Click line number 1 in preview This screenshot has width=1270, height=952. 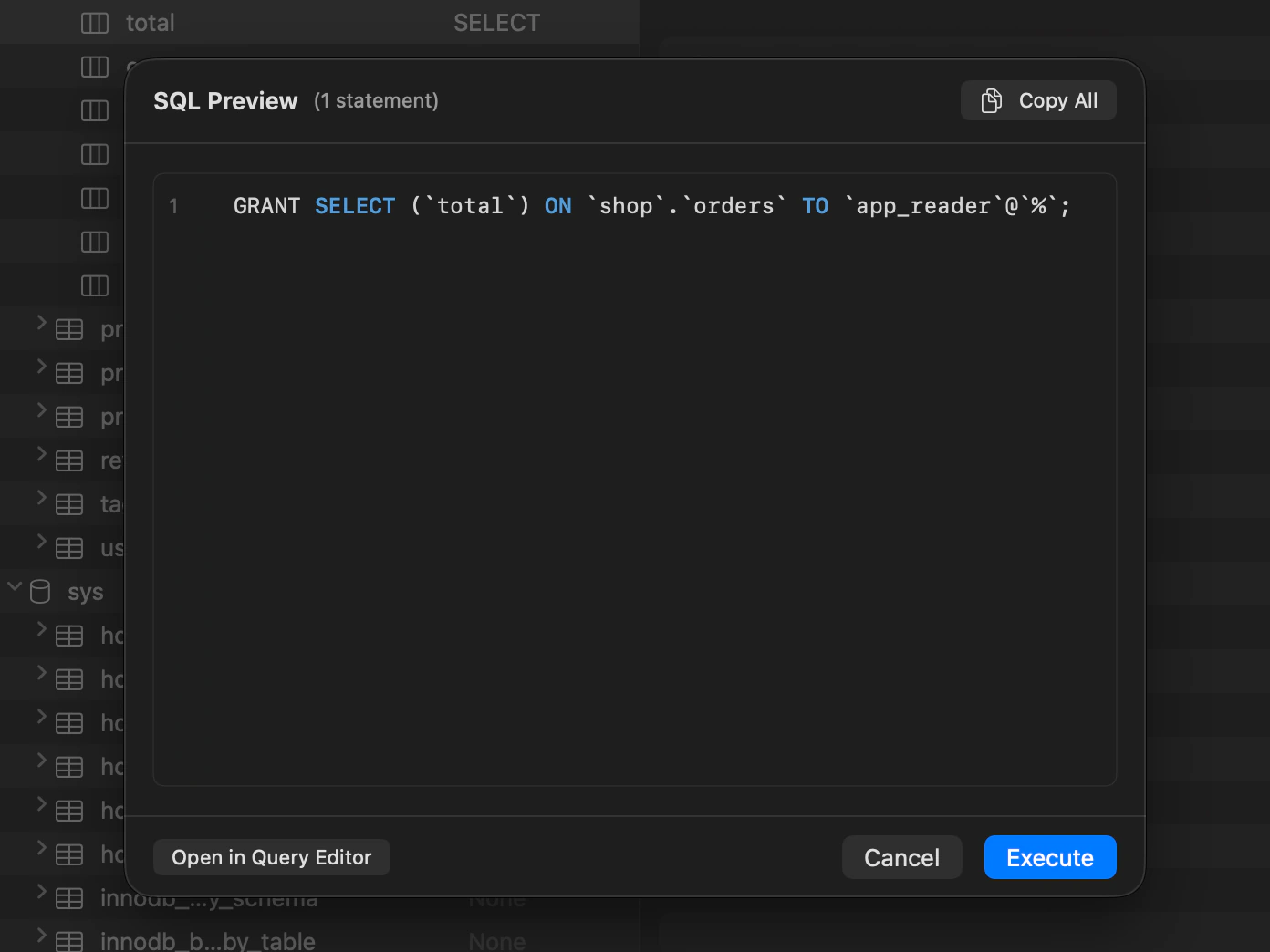[173, 207]
